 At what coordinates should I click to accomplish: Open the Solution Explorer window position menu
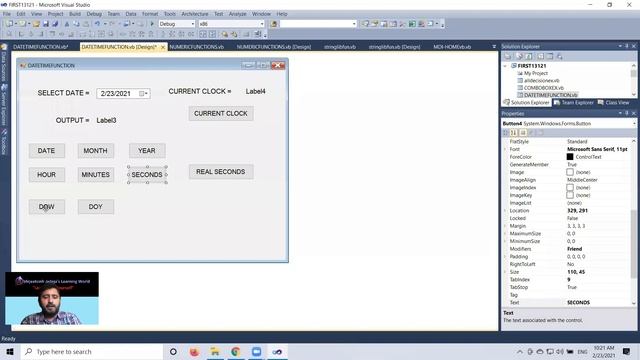620,46
